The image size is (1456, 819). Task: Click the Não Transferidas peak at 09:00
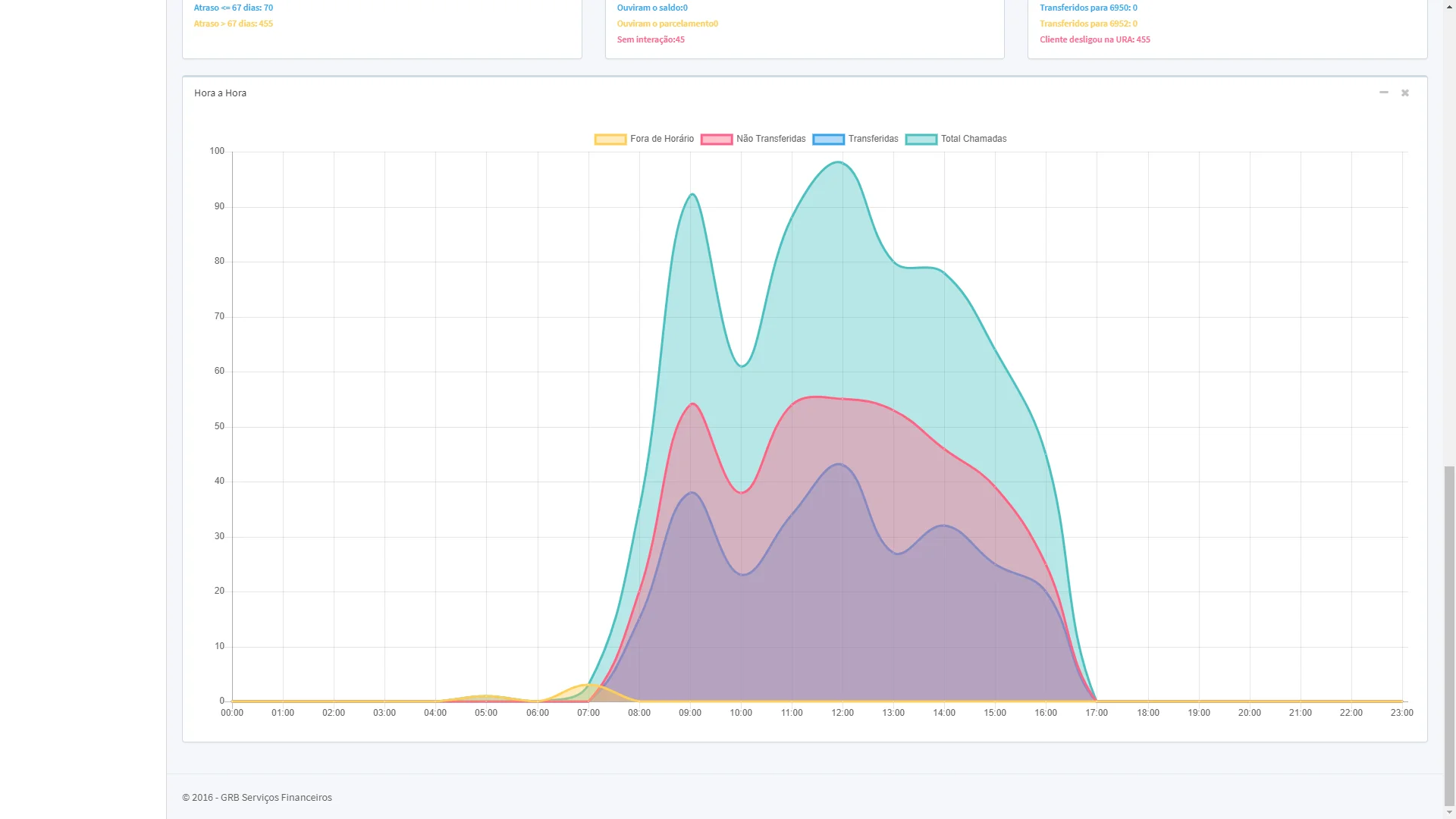(691, 404)
